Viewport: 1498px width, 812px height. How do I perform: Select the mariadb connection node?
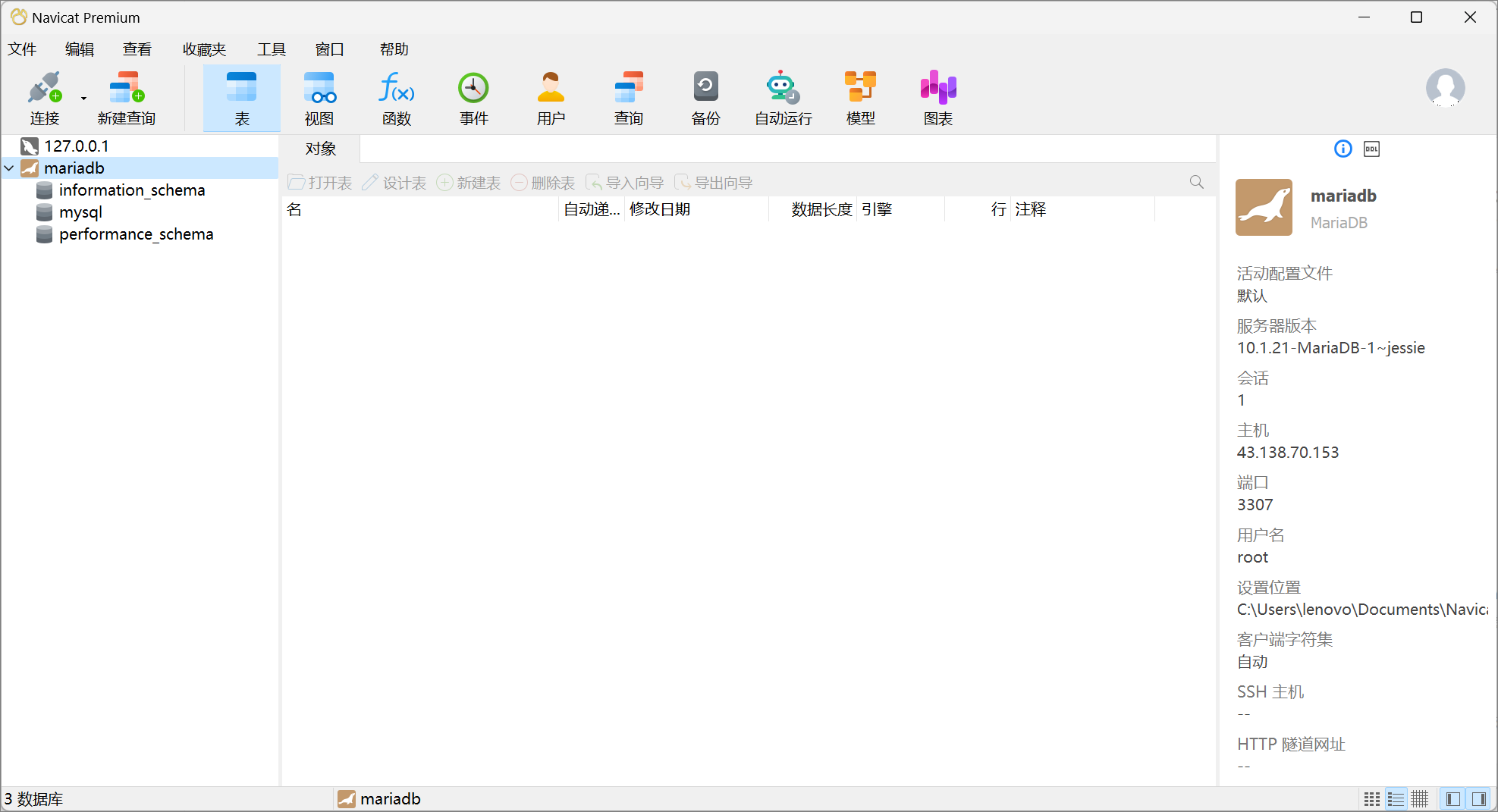coord(140,168)
